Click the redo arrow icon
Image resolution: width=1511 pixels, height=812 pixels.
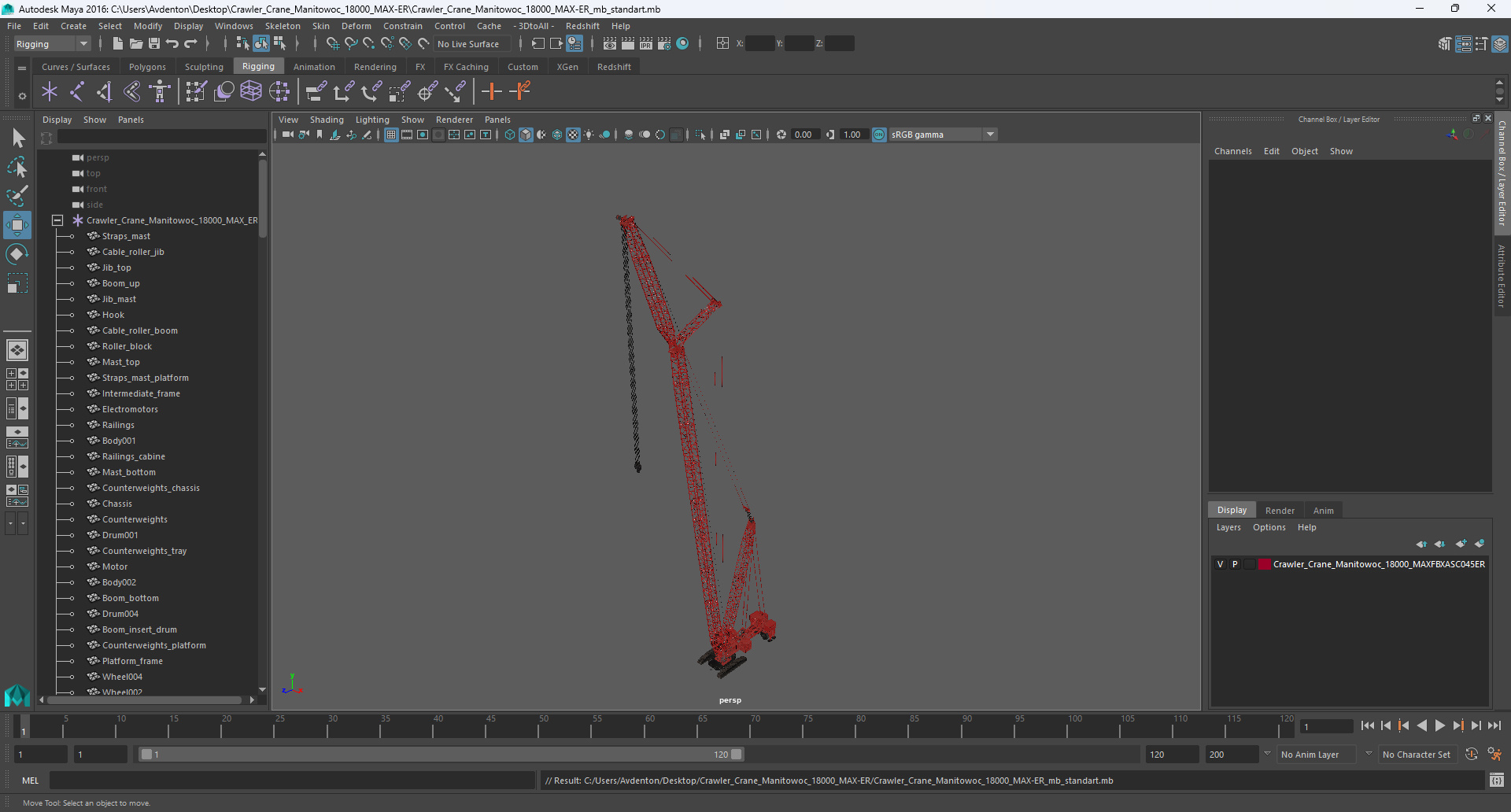click(x=190, y=44)
